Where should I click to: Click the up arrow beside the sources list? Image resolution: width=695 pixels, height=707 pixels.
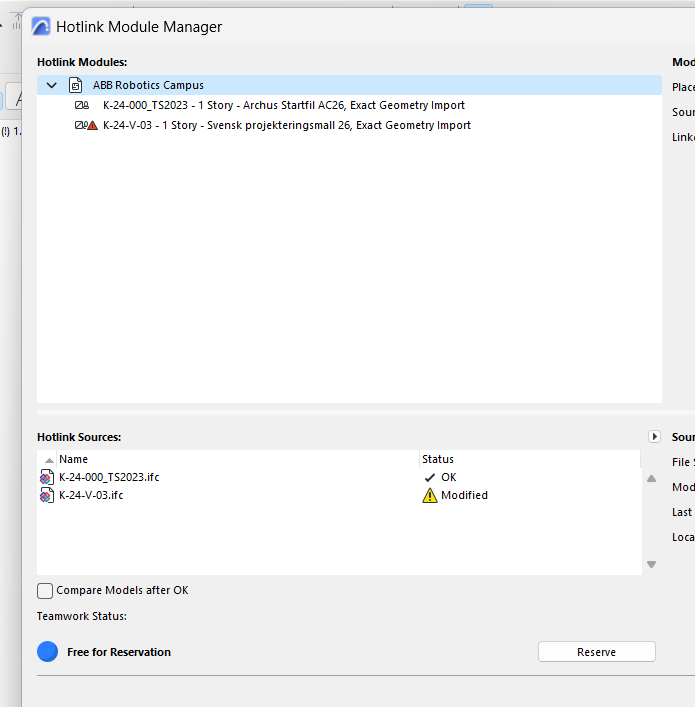pyautogui.click(x=652, y=478)
